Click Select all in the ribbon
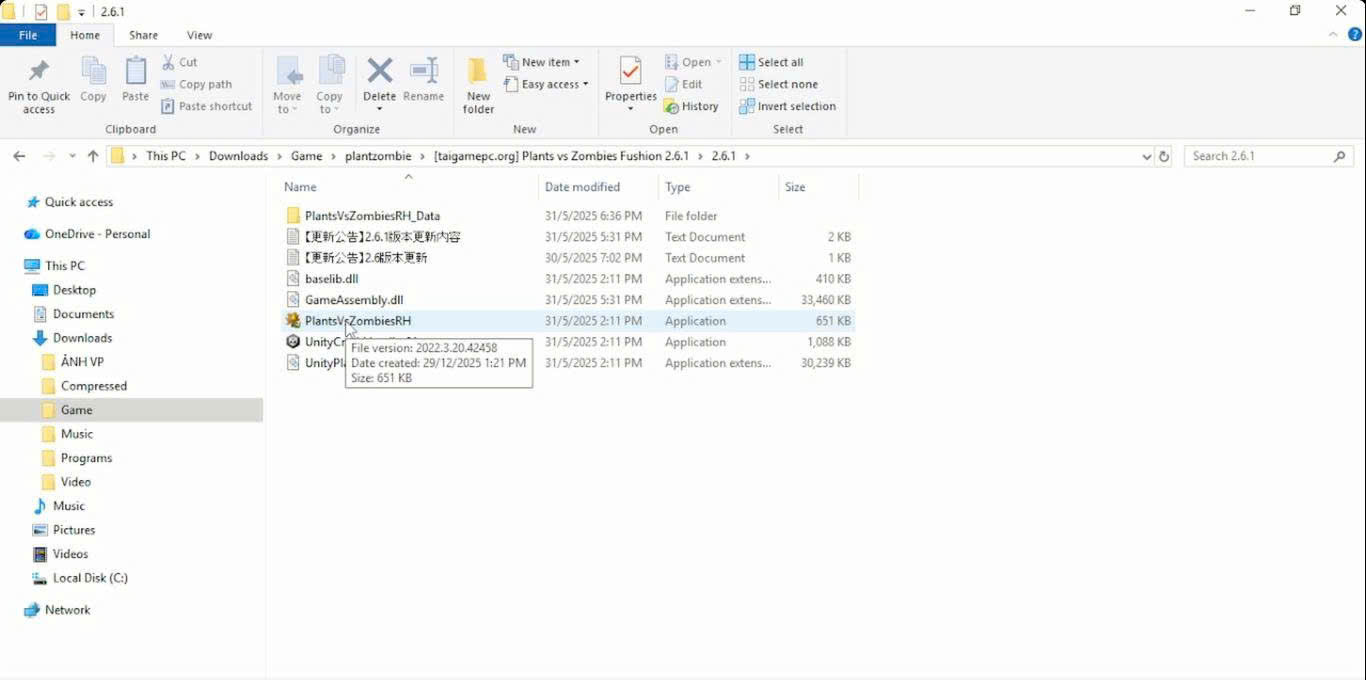 click(x=771, y=62)
